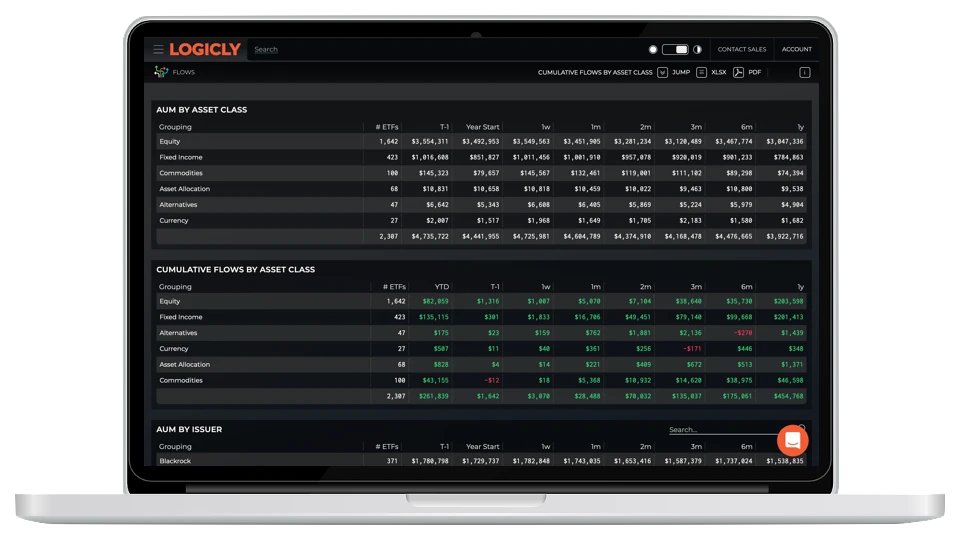Toggle the light/dark theme switch
Image resolution: width=960 pixels, height=540 pixels.
point(675,50)
